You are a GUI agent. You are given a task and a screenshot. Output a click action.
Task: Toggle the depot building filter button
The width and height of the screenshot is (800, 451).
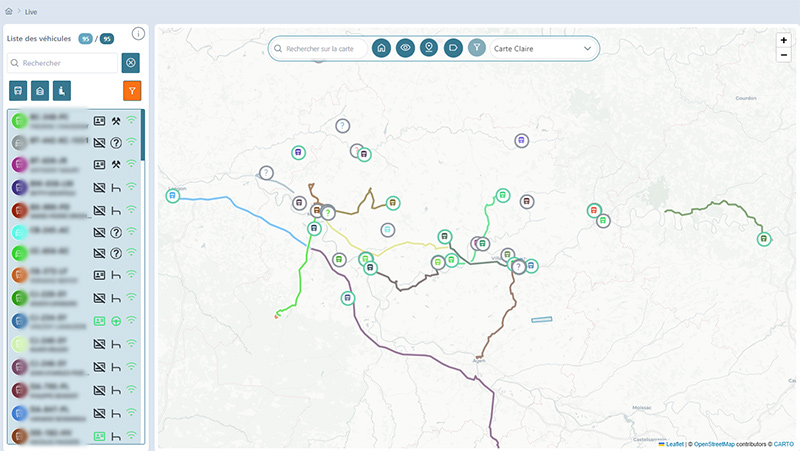tap(40, 91)
